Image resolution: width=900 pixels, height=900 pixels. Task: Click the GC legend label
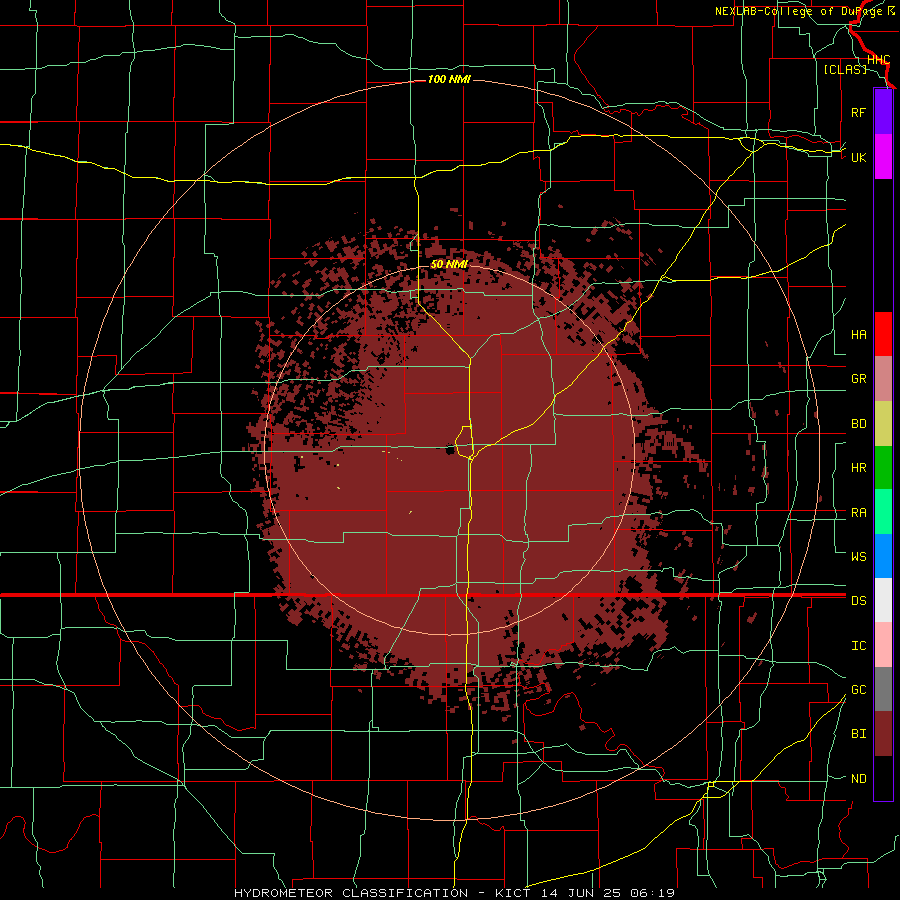(x=858, y=690)
